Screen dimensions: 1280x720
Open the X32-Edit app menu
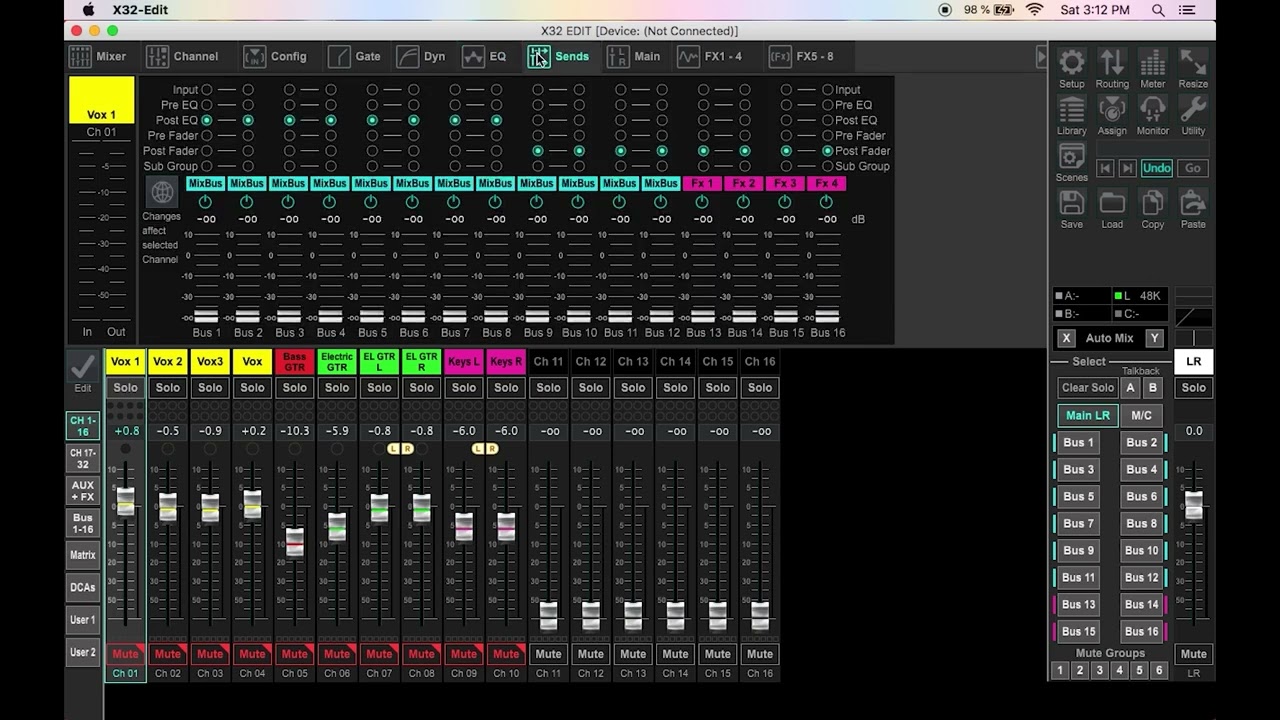[140, 10]
